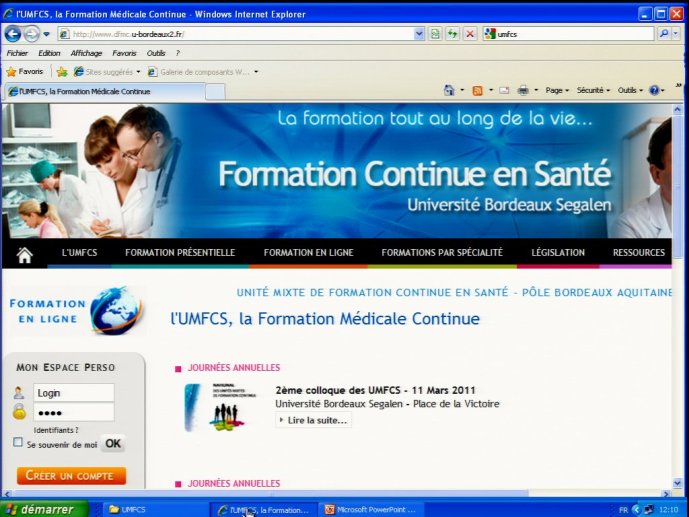This screenshot has width=689, height=517.
Task: Open the Favoris menu in menu bar
Action: coord(124,53)
